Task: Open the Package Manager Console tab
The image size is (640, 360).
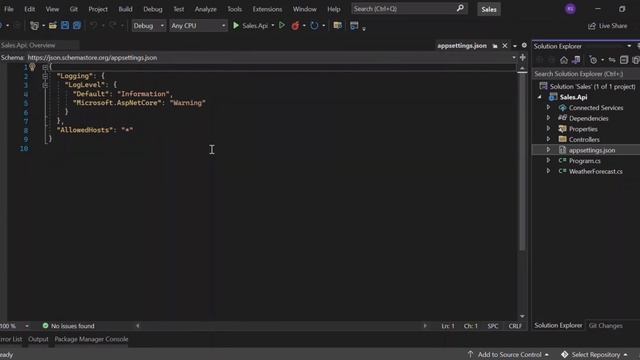Action: pos(91,339)
